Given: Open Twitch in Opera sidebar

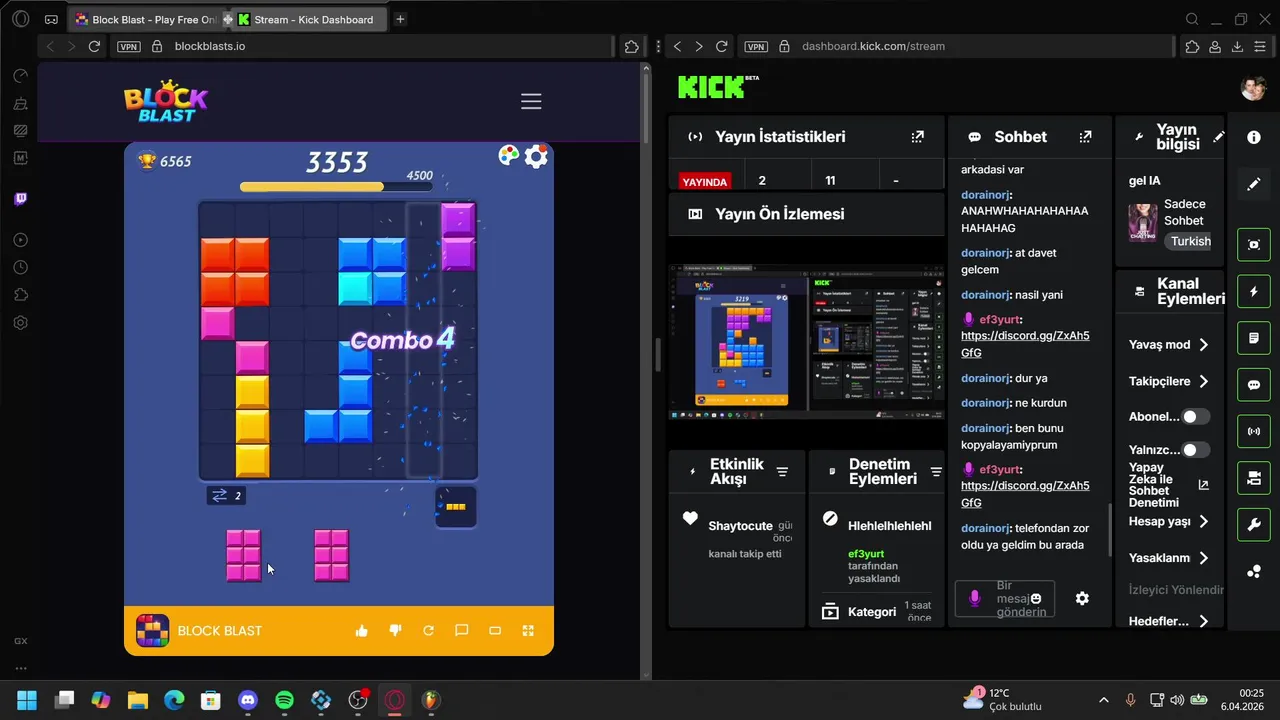Looking at the screenshot, I should (x=21, y=199).
